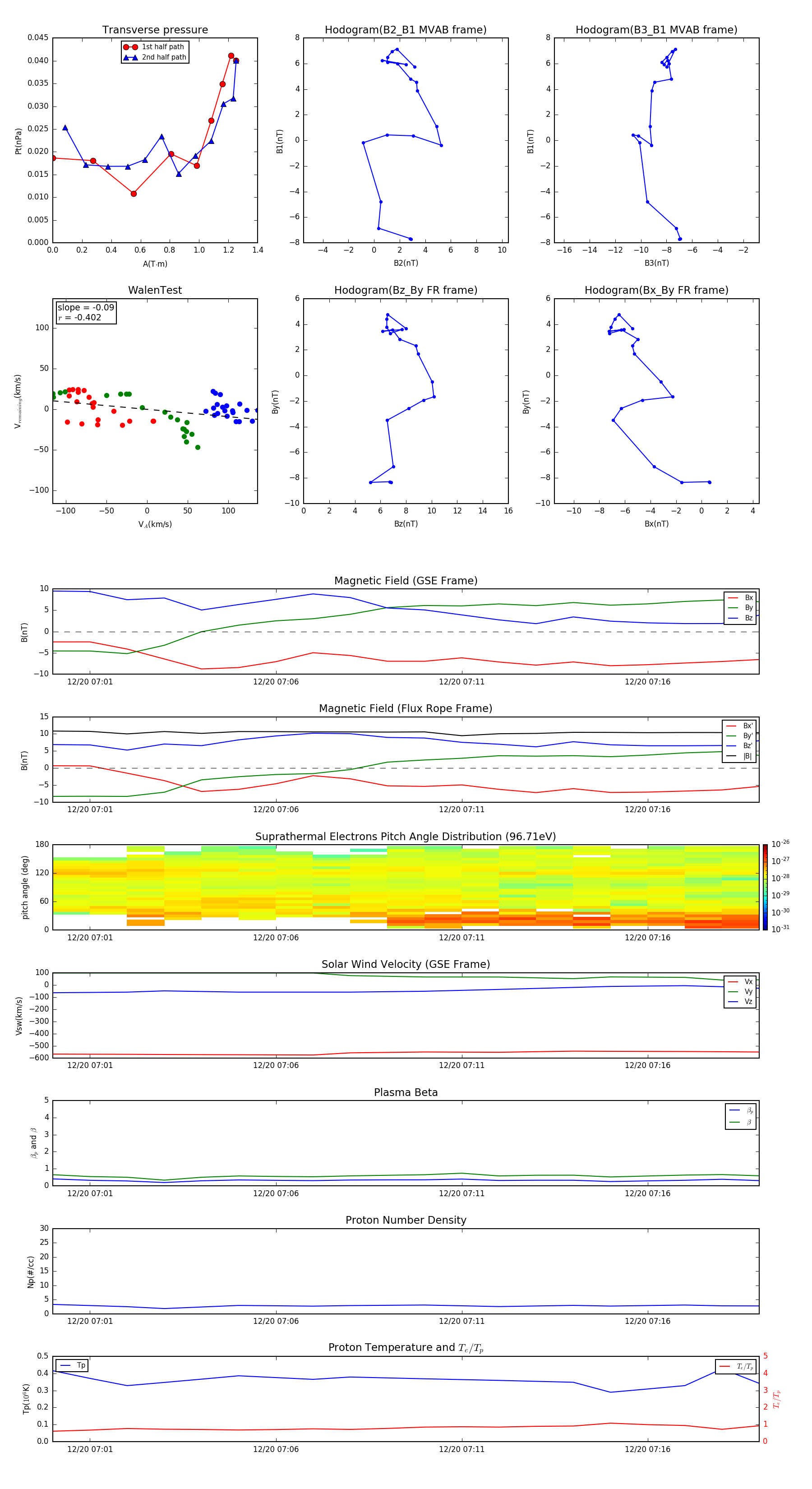Select the '|B|' legend entry
812x1489 pixels.
(x=739, y=756)
